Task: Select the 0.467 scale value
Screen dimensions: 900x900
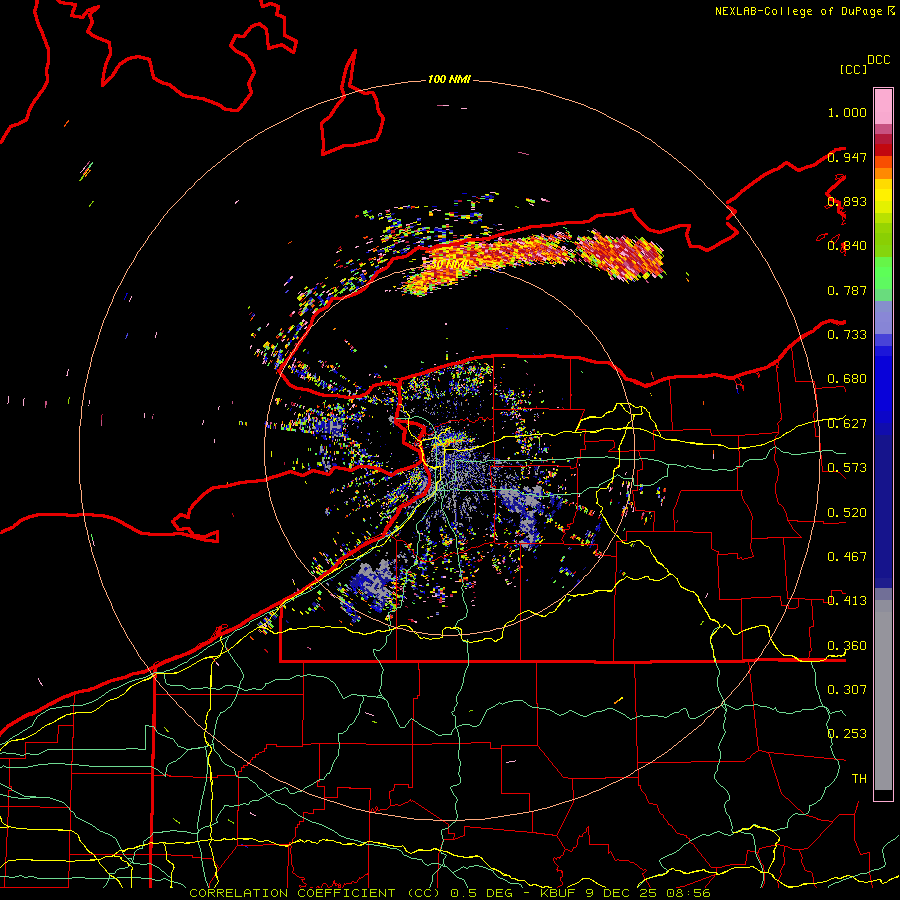Action: tap(847, 557)
